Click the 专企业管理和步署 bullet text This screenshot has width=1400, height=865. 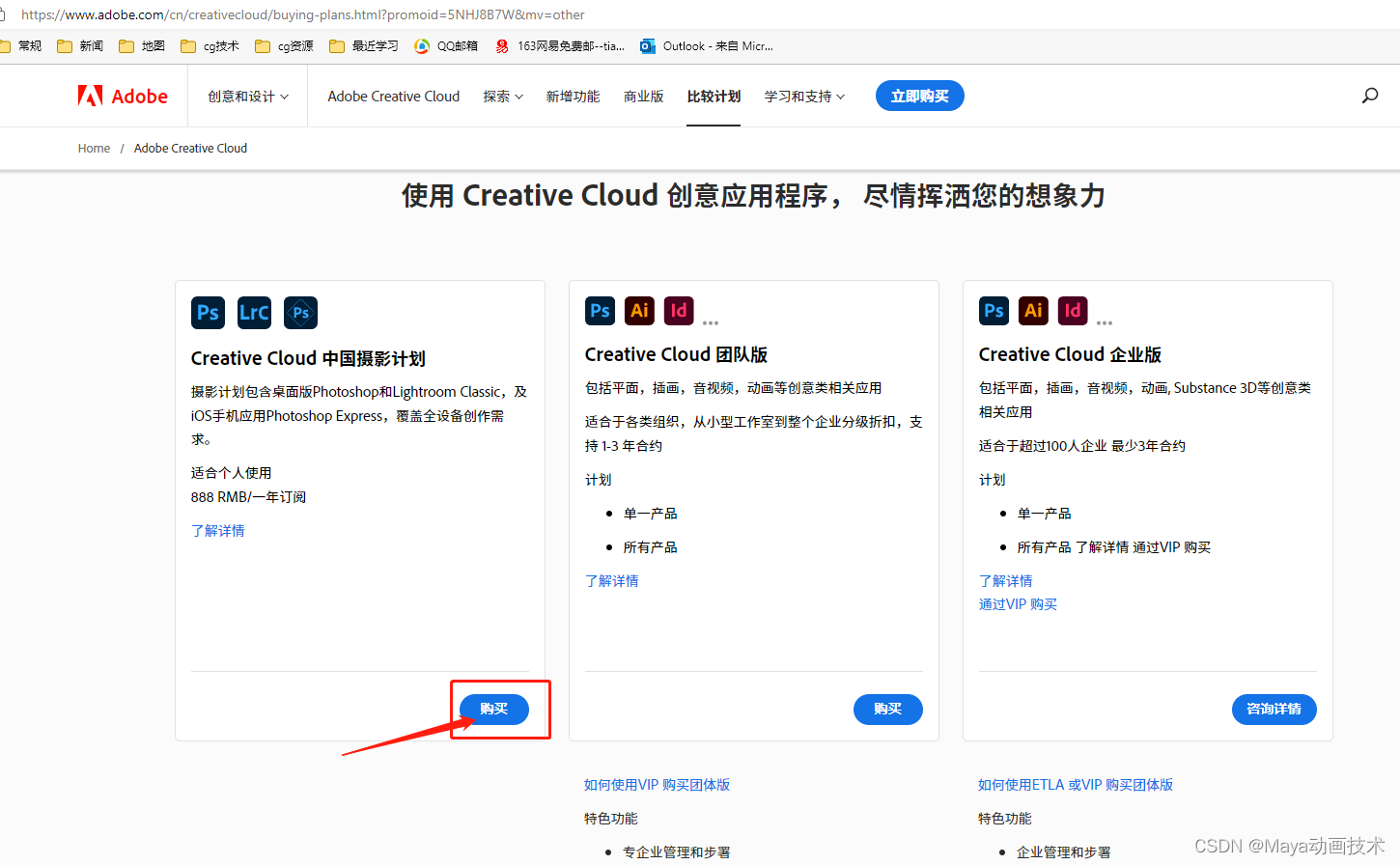coord(677,852)
